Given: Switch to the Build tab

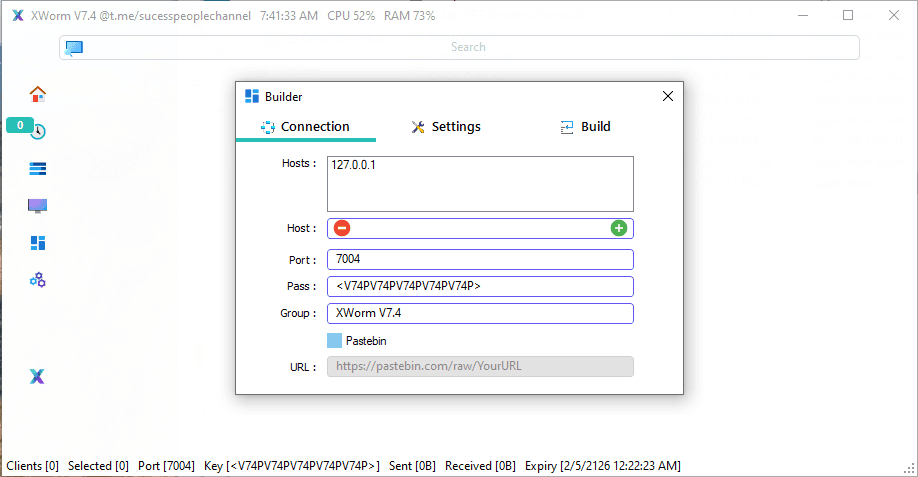Looking at the screenshot, I should (585, 126).
